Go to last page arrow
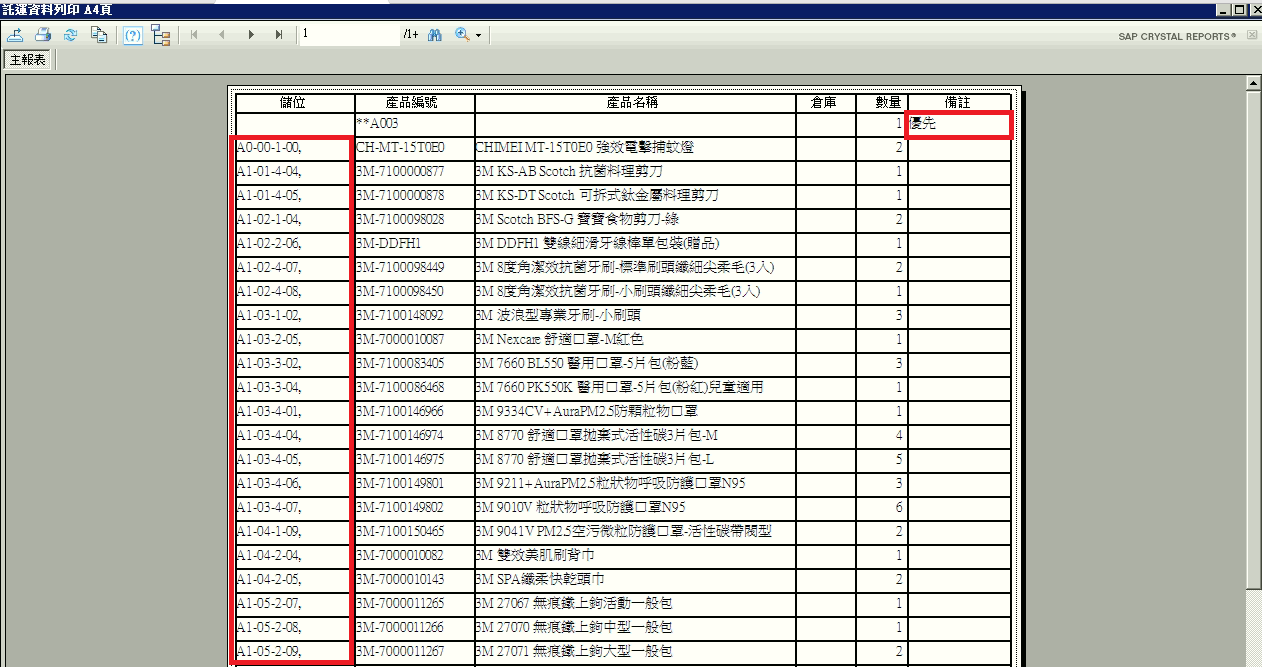 click(279, 35)
